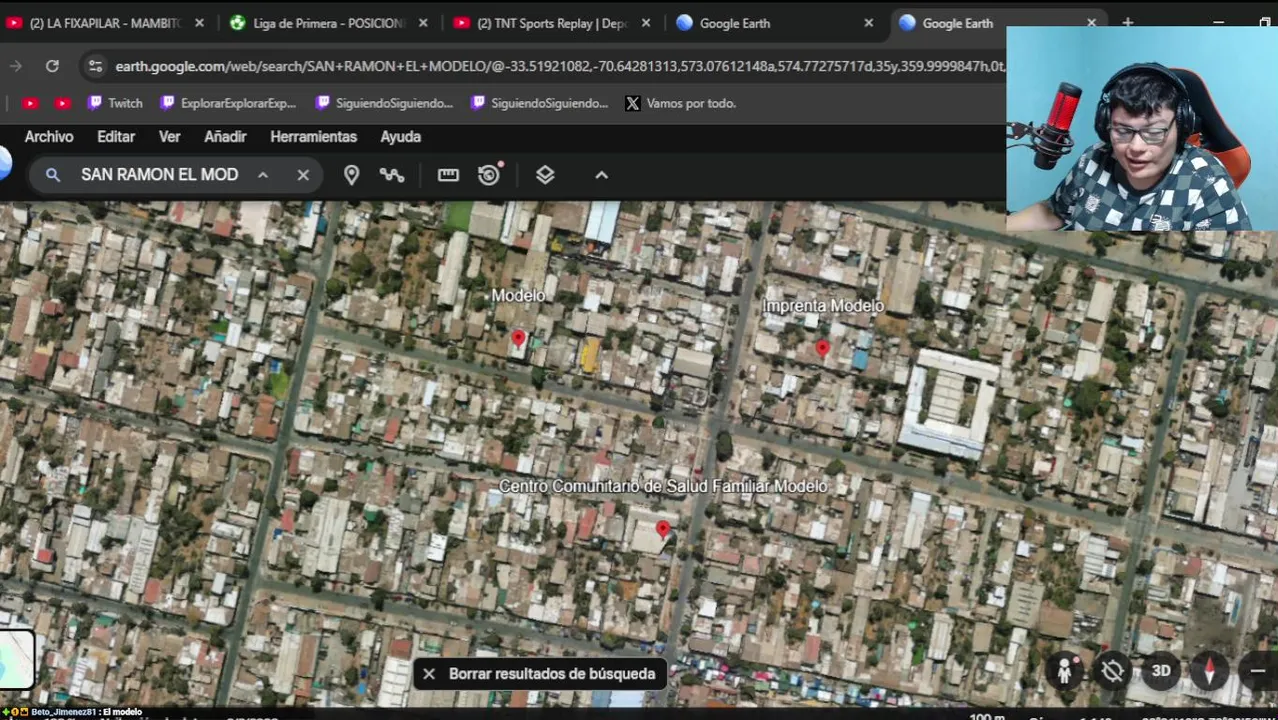Click the SAN RAMON EL MOD search field
1278x720 pixels.
pyautogui.click(x=159, y=175)
